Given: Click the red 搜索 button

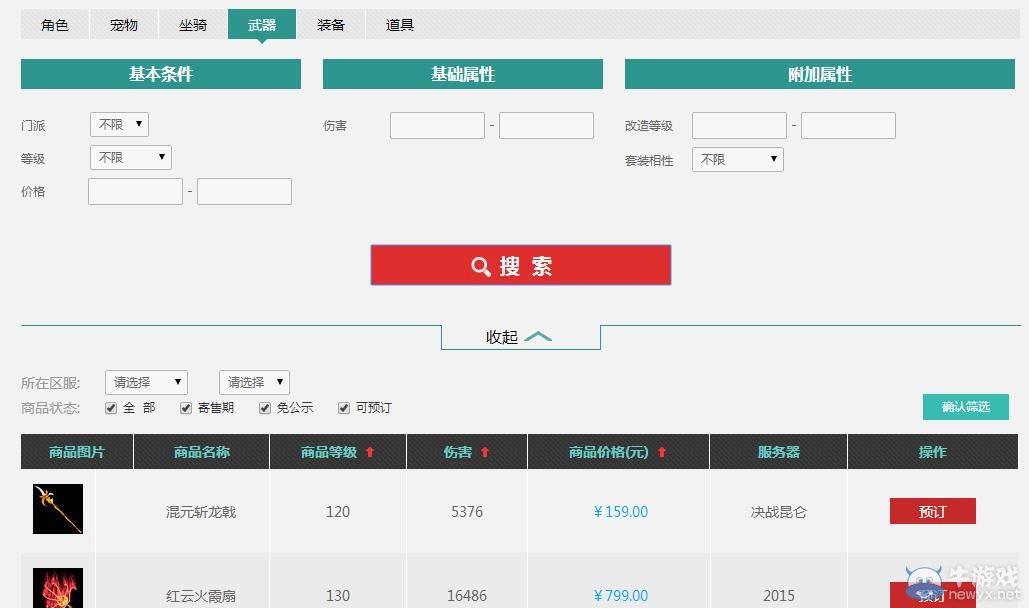Looking at the screenshot, I should click(520, 266).
